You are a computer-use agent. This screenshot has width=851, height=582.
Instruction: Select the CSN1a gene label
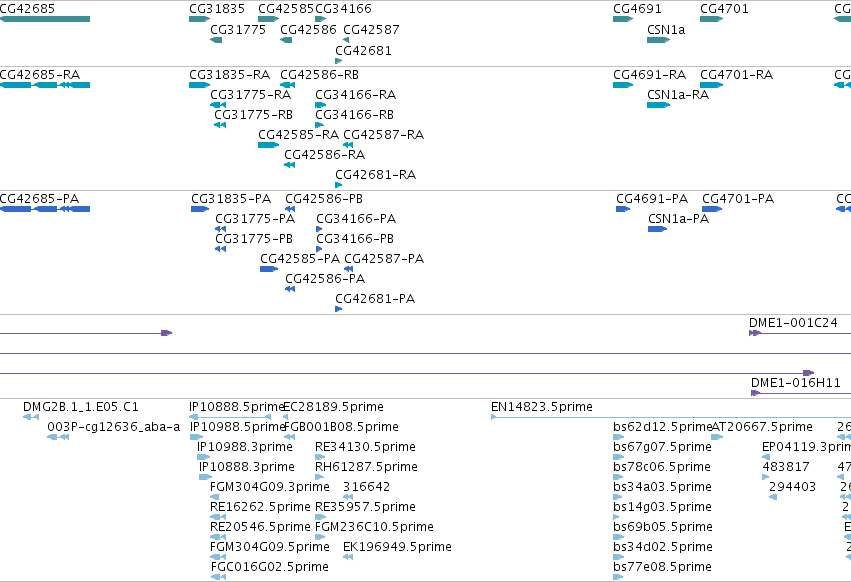coord(666,29)
